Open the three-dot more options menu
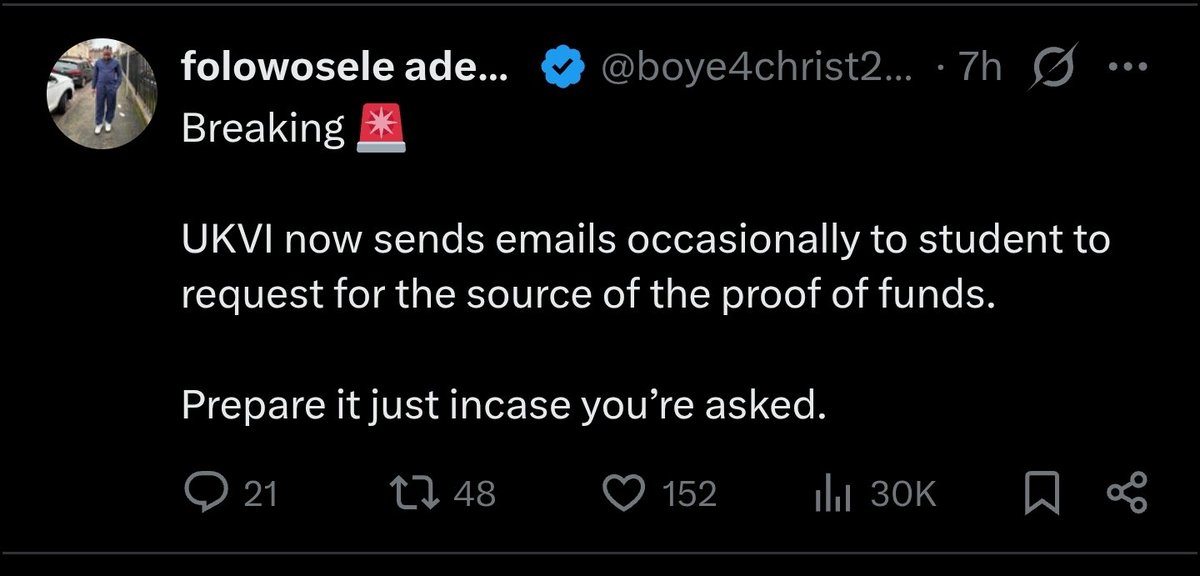This screenshot has height=576, width=1200. (1127, 68)
